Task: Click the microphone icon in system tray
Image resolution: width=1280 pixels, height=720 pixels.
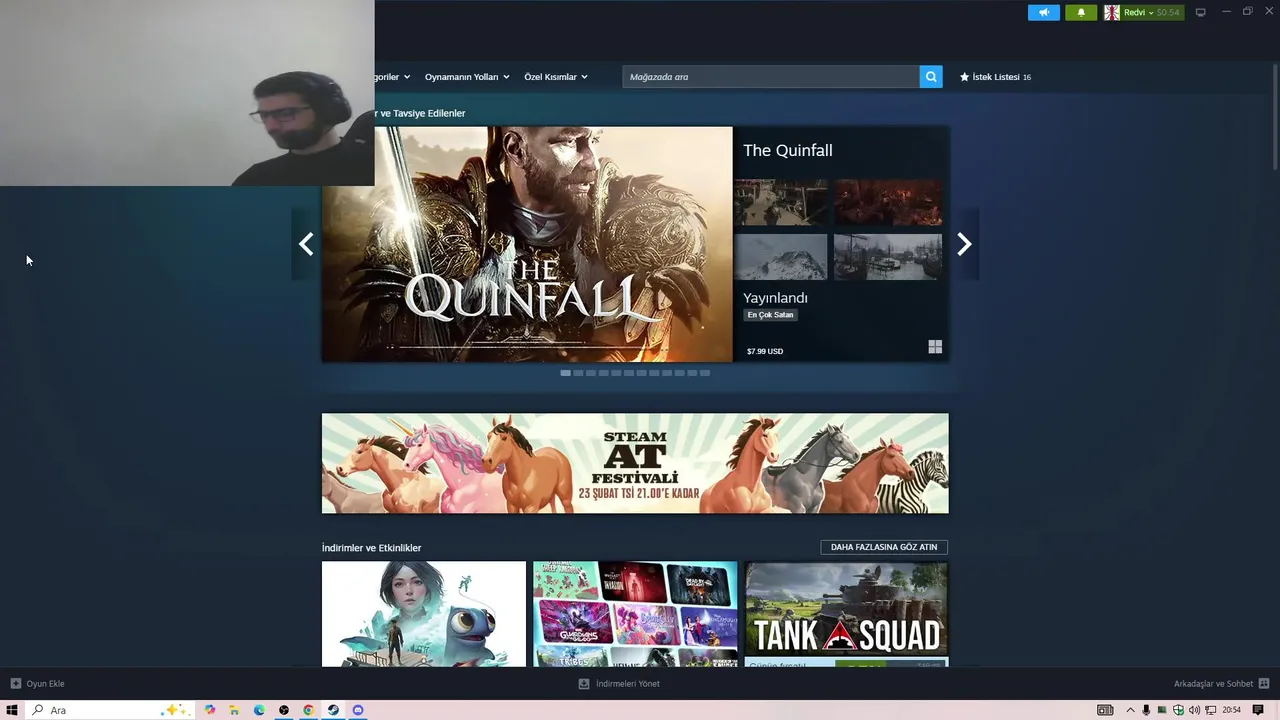Action: [1146, 710]
